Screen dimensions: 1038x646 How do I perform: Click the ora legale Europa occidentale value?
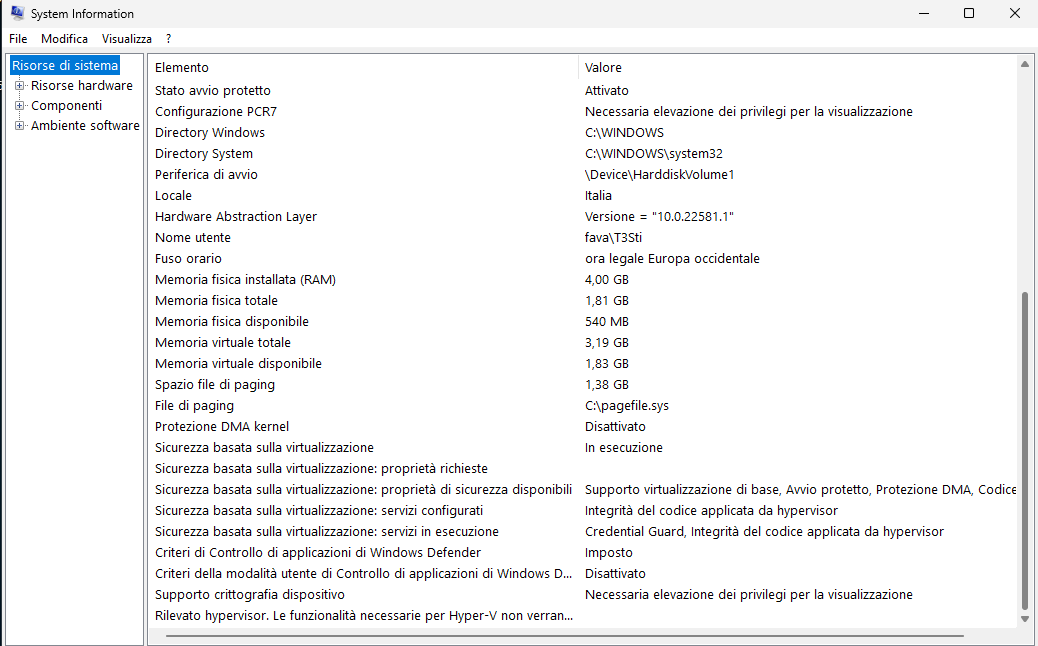672,259
